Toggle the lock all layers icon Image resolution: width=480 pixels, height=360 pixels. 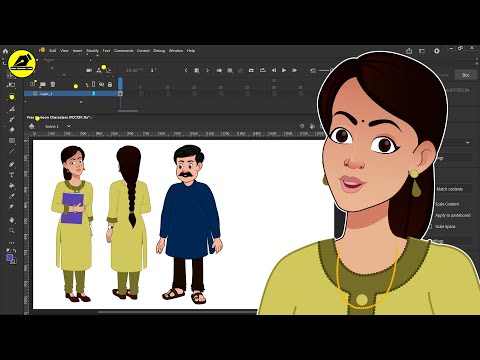pyautogui.click(x=110, y=85)
